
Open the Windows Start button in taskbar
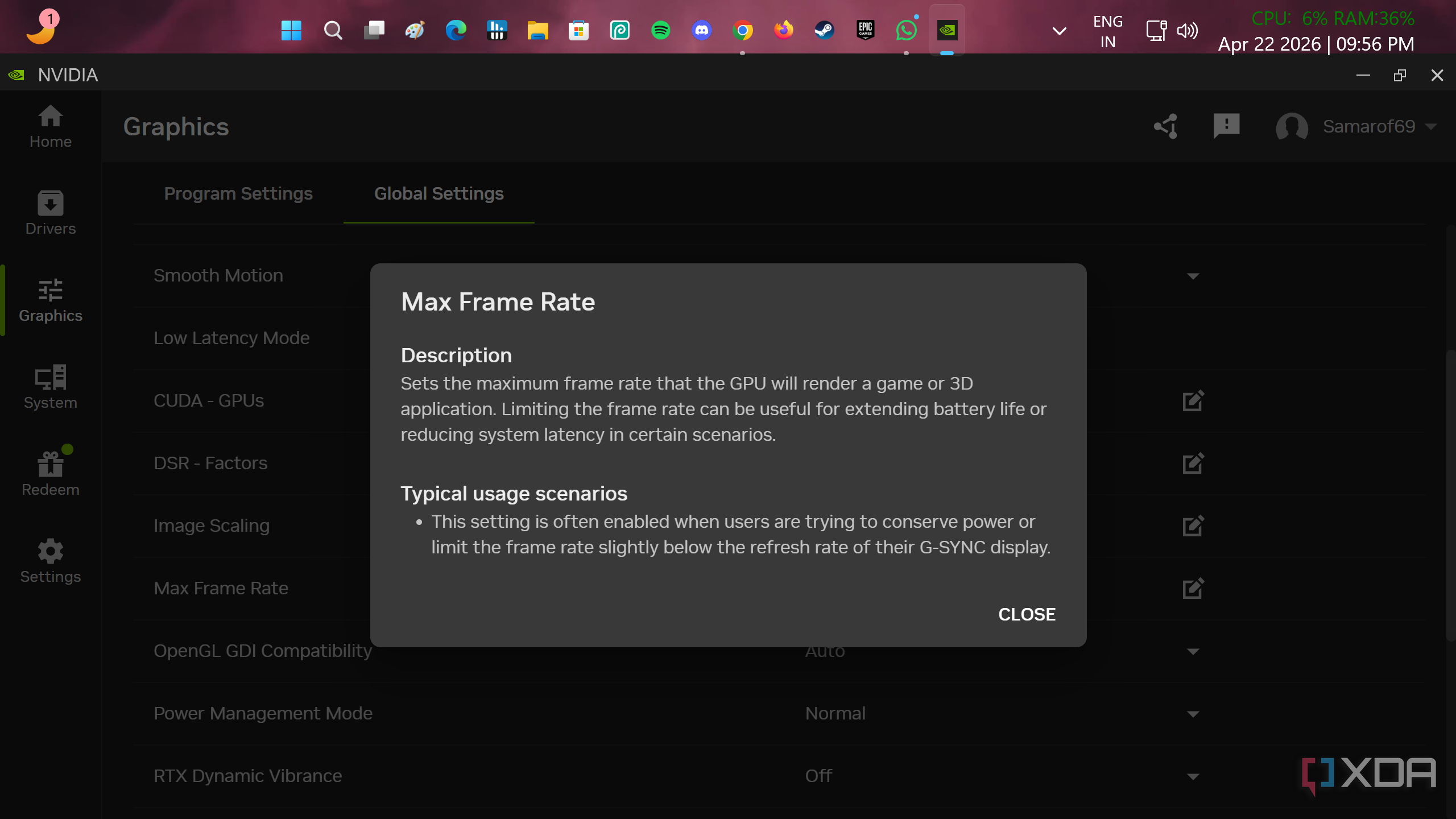[291, 30]
